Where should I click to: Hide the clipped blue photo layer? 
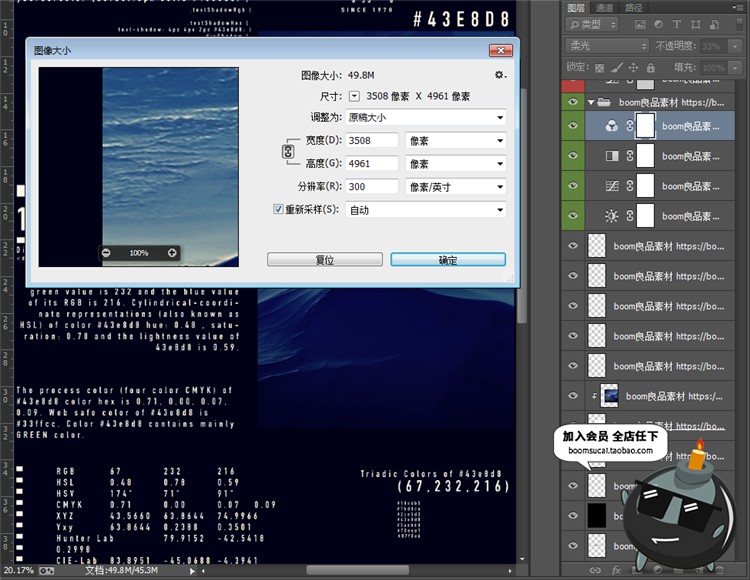pyautogui.click(x=573, y=396)
